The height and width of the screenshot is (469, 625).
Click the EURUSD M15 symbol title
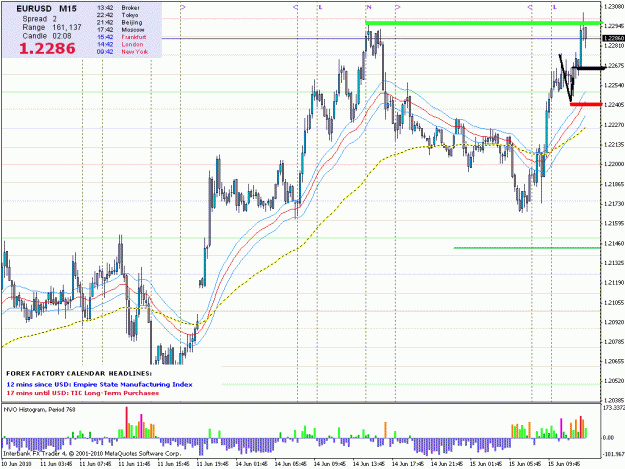coord(47,9)
